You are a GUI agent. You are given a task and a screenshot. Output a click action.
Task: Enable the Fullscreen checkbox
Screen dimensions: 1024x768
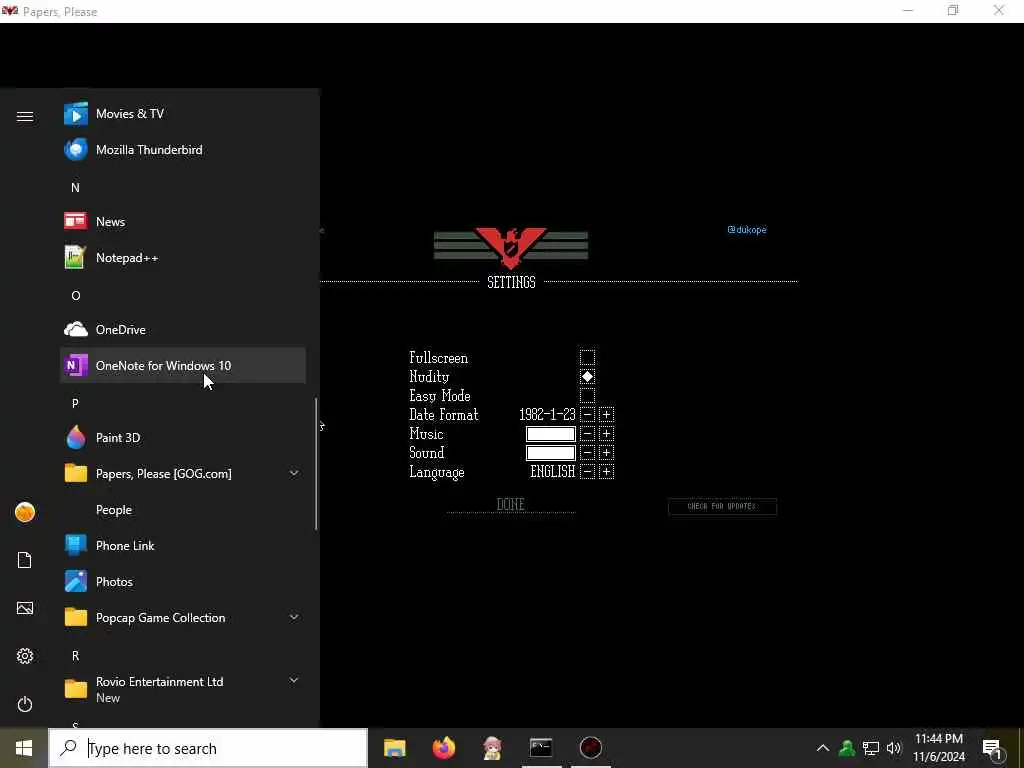click(x=587, y=357)
